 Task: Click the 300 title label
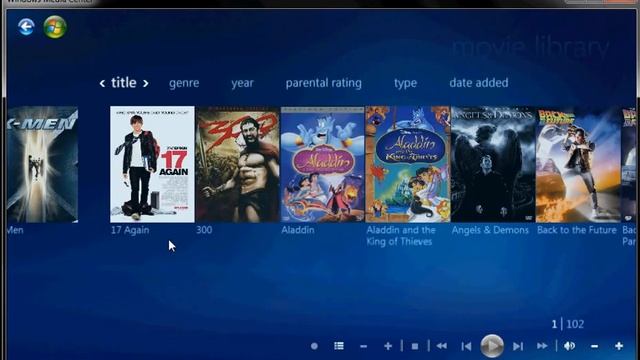click(x=204, y=230)
